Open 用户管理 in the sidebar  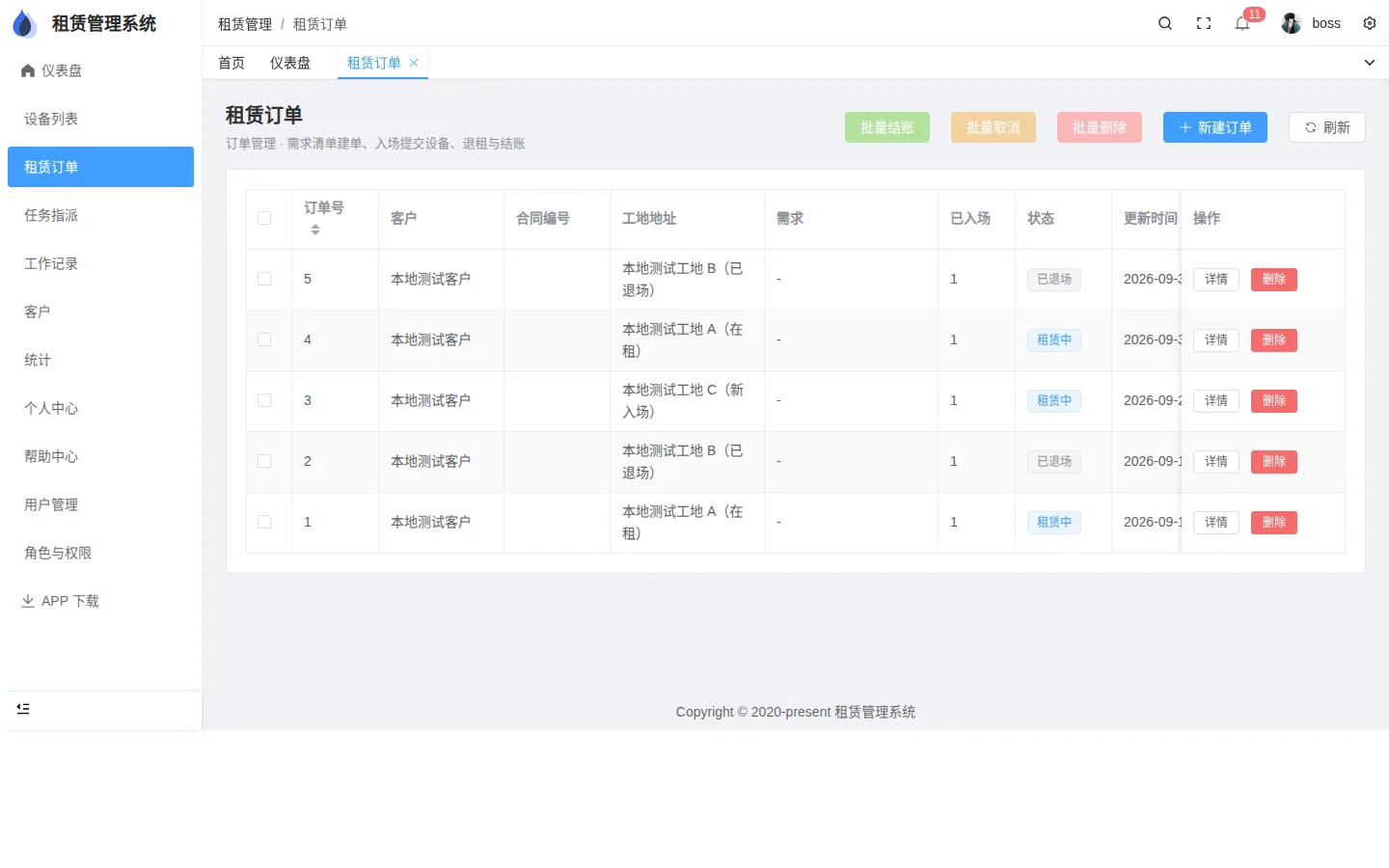(x=100, y=504)
